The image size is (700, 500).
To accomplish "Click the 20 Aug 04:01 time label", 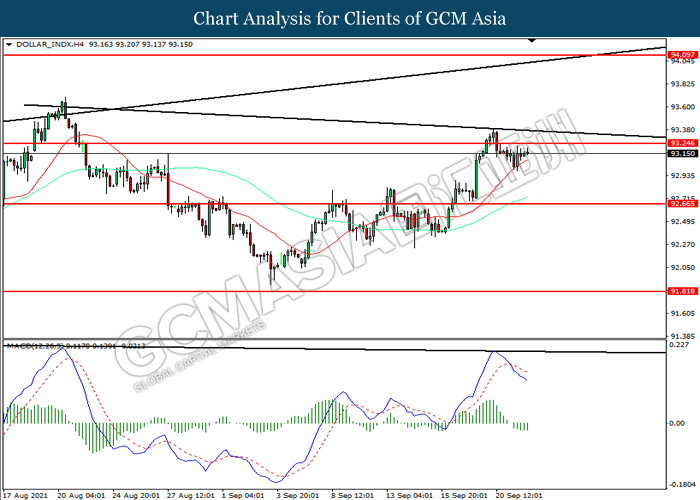I will tap(82, 496).
